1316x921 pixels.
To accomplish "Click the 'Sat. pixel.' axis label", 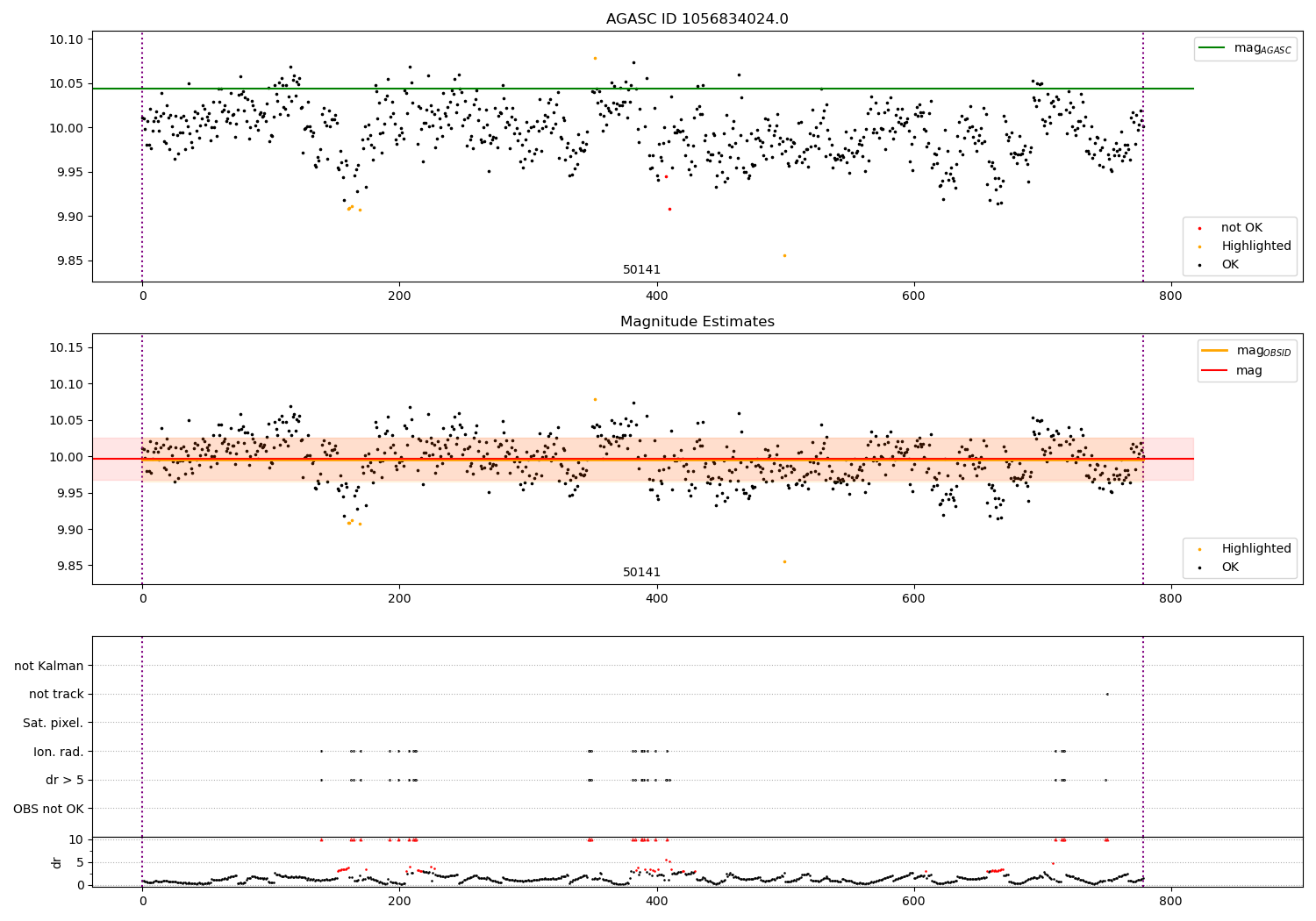I will (53, 723).
